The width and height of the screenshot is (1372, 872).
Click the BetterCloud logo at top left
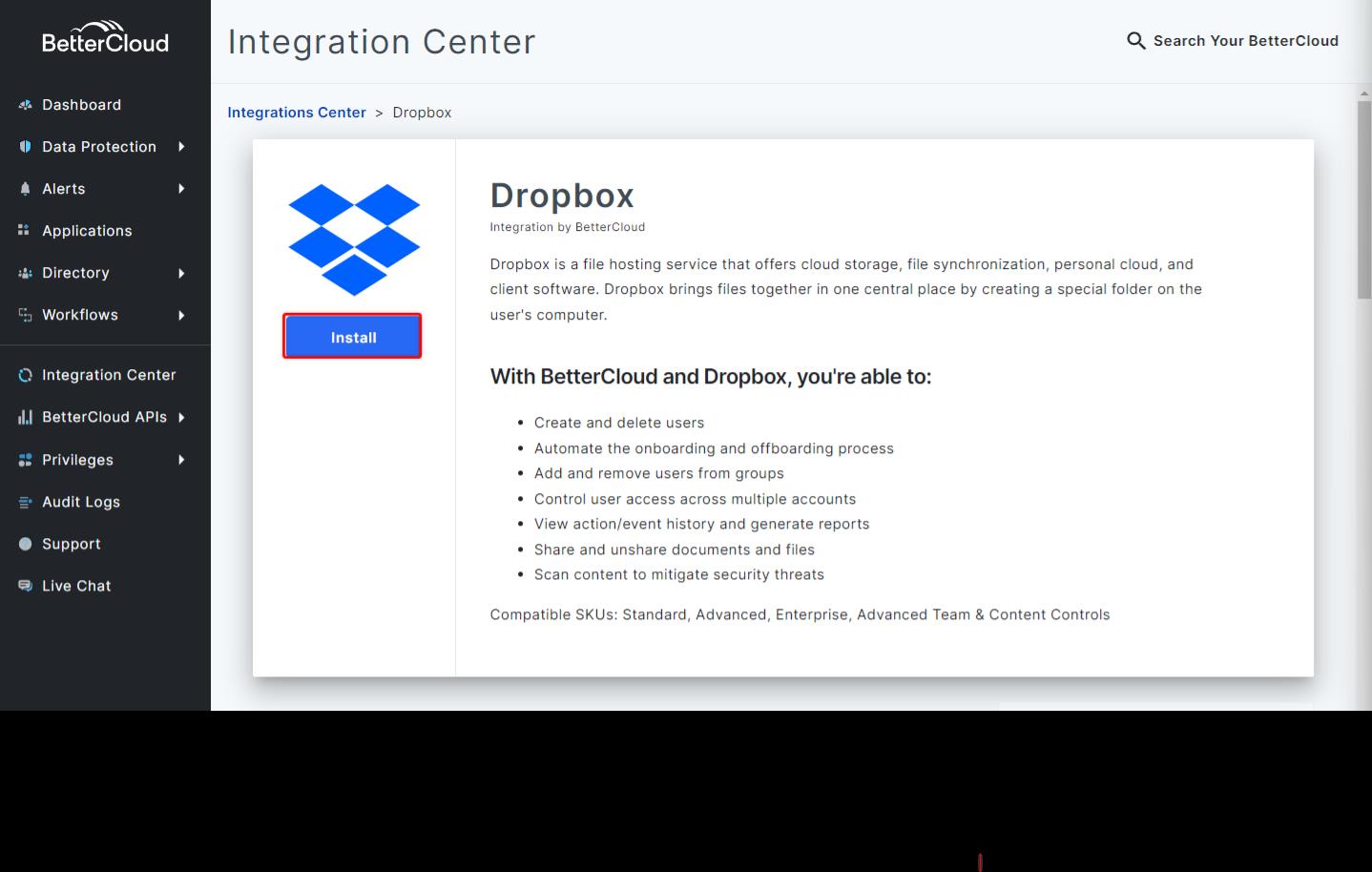[105, 38]
